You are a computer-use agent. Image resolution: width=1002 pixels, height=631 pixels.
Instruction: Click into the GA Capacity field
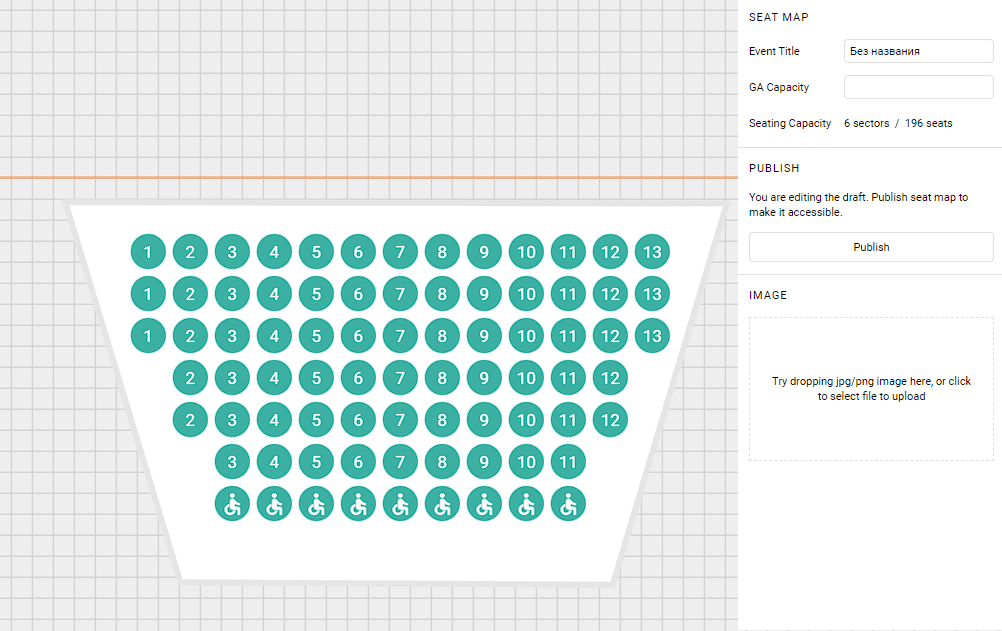coord(918,87)
